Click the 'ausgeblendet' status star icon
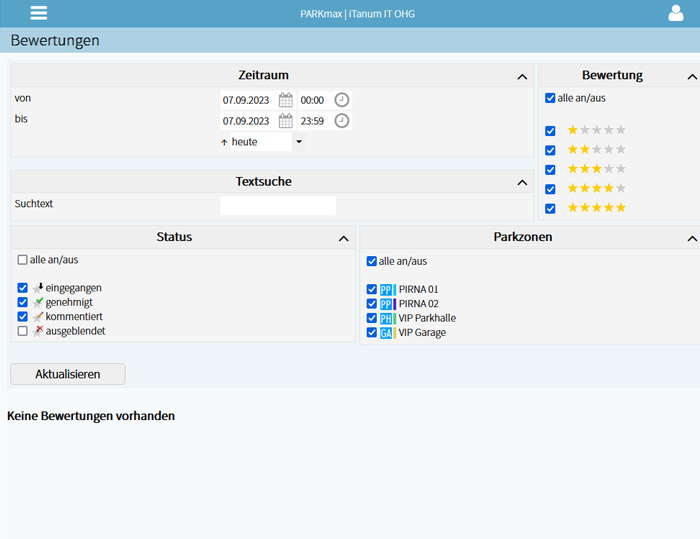700x539 pixels. 38,331
